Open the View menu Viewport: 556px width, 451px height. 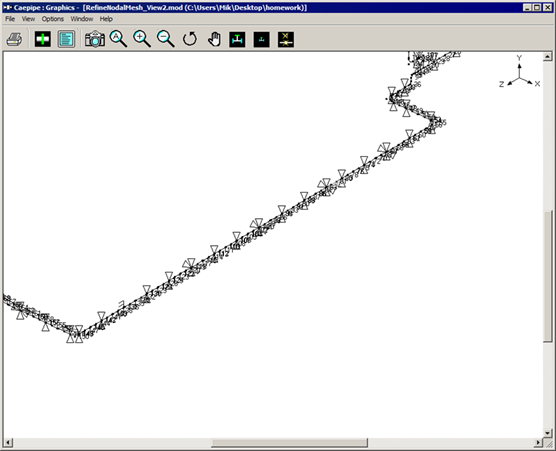(28, 19)
